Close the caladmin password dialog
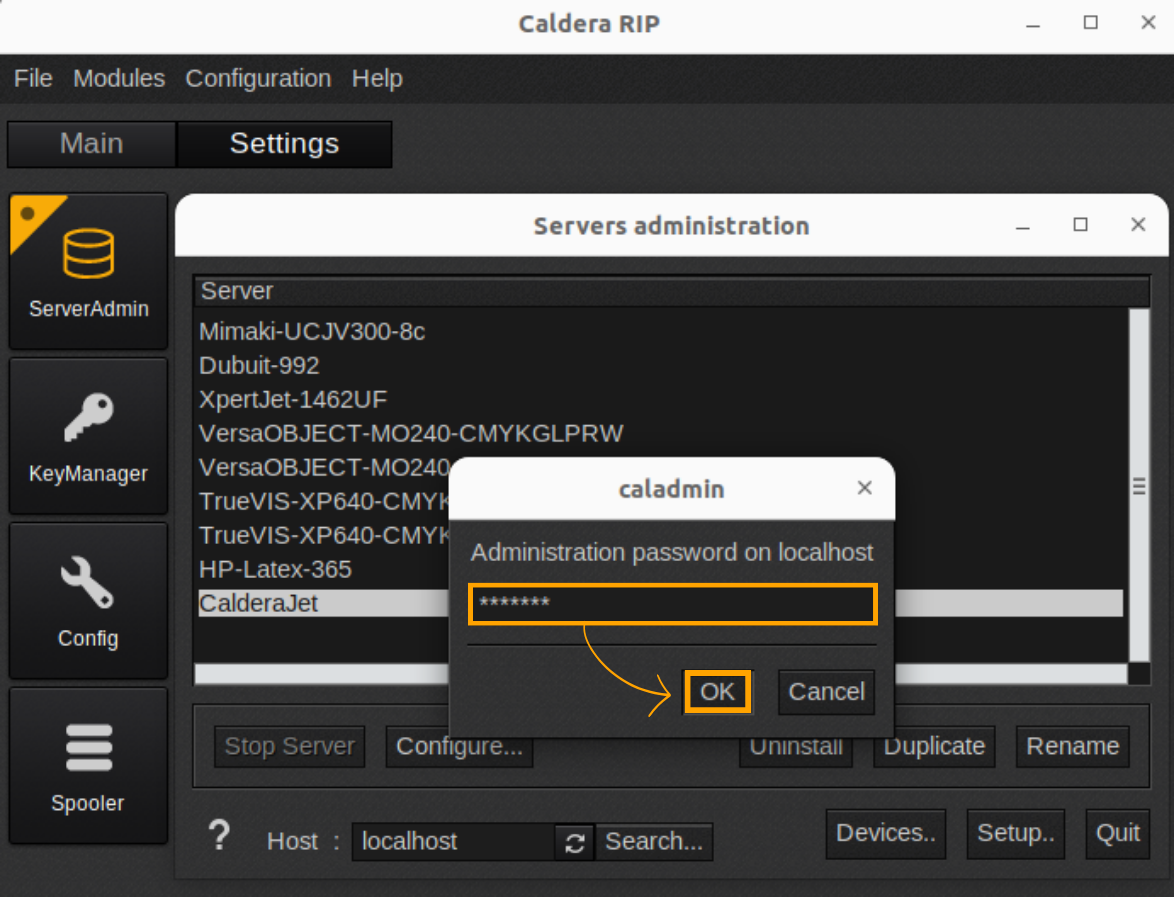Screen dimensions: 1175x898 [x=865, y=488]
